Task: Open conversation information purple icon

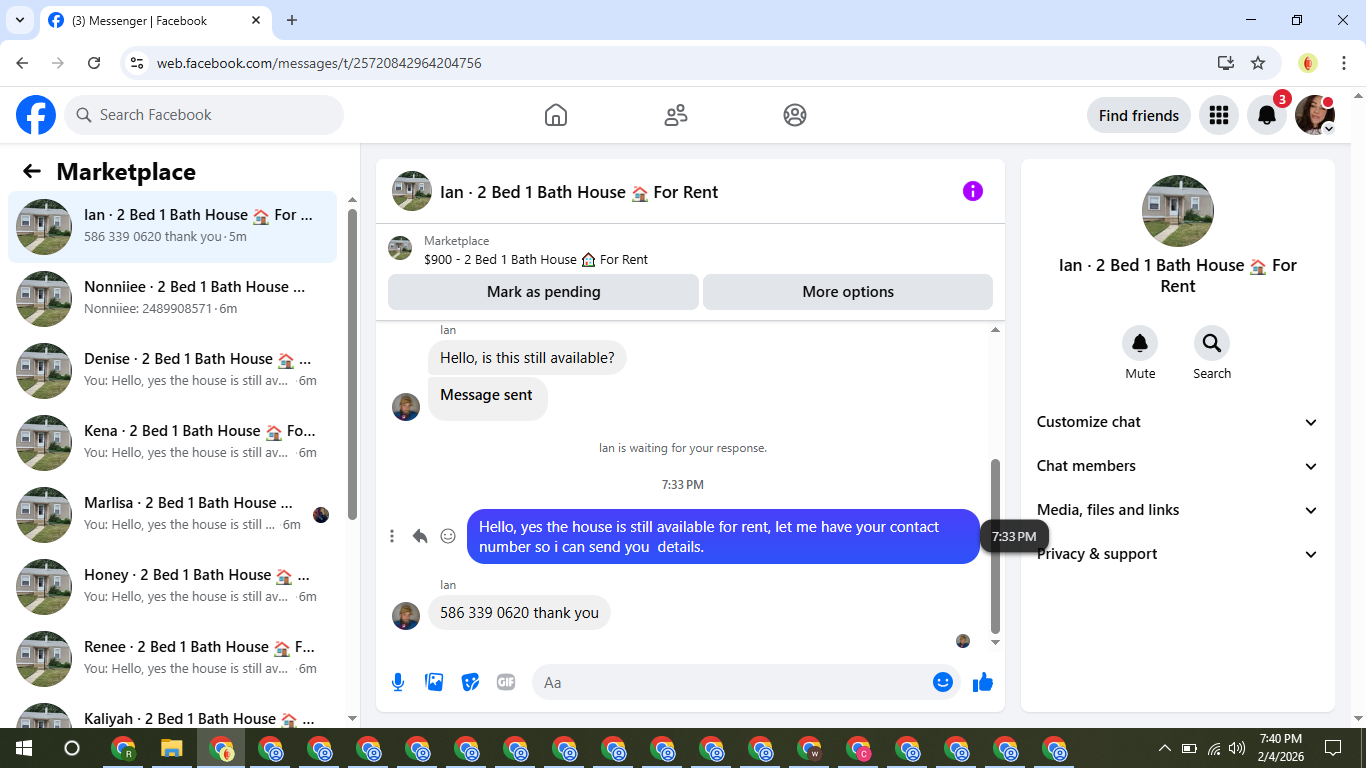Action: [973, 191]
